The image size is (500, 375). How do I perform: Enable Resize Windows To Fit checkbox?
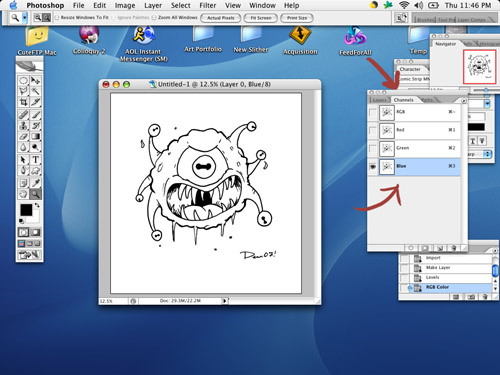pyautogui.click(x=57, y=17)
